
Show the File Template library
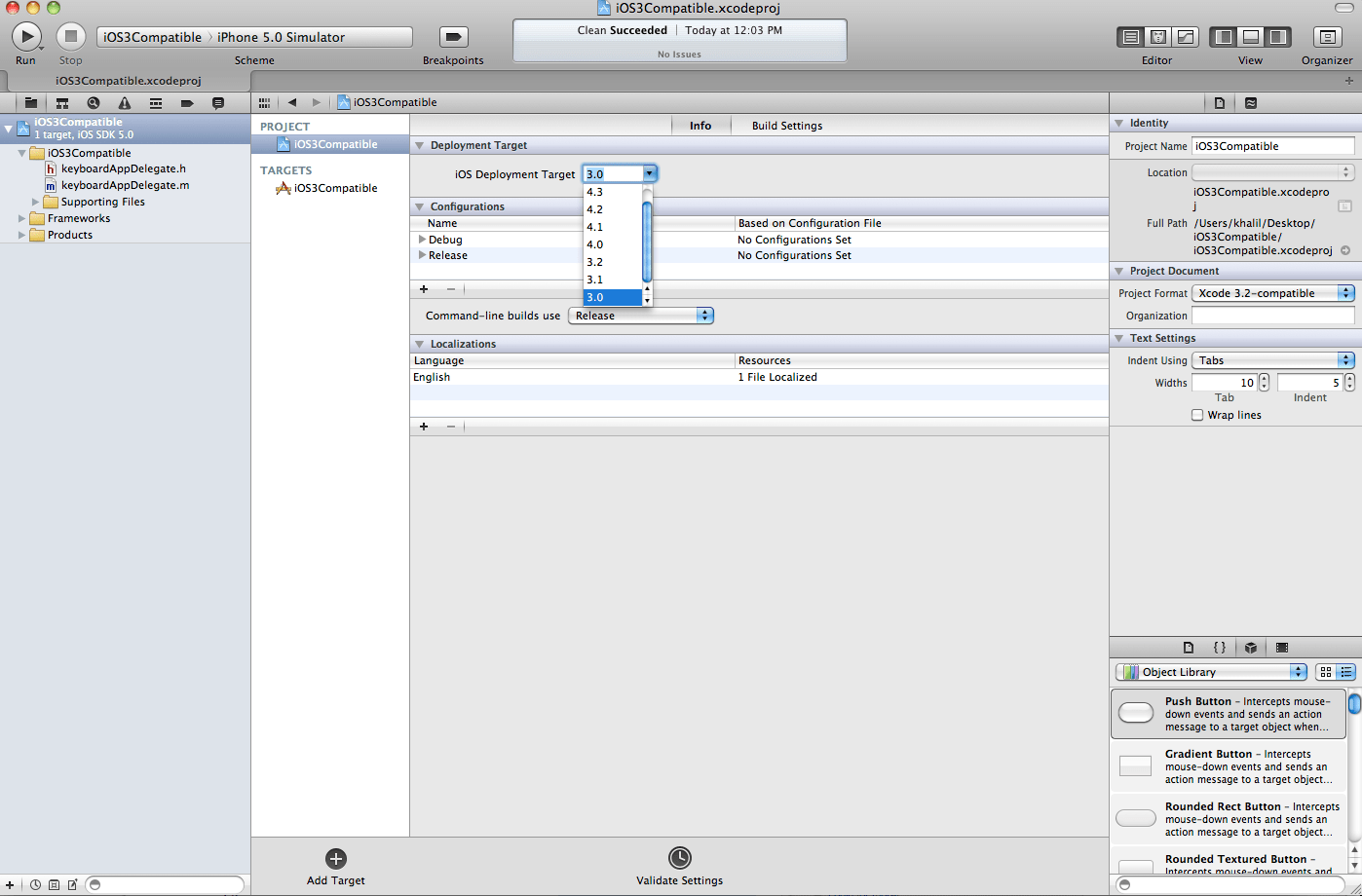[1189, 647]
